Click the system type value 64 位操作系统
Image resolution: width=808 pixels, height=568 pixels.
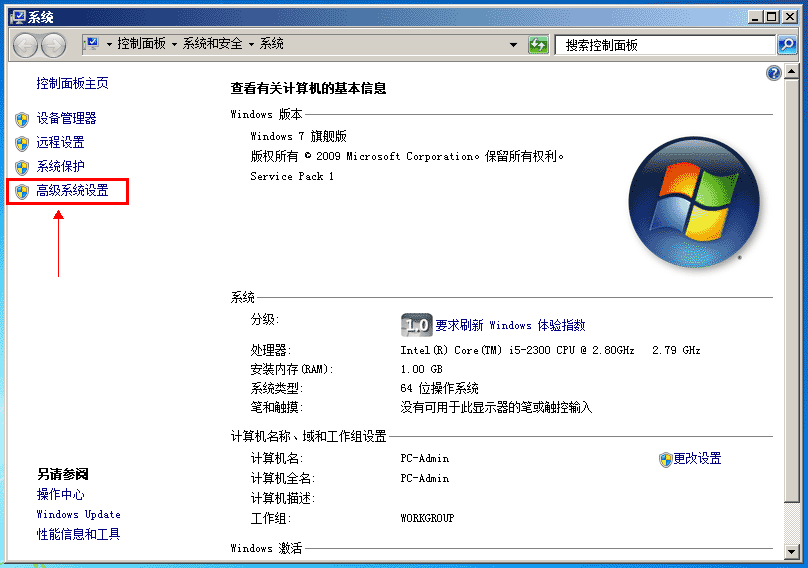point(440,388)
